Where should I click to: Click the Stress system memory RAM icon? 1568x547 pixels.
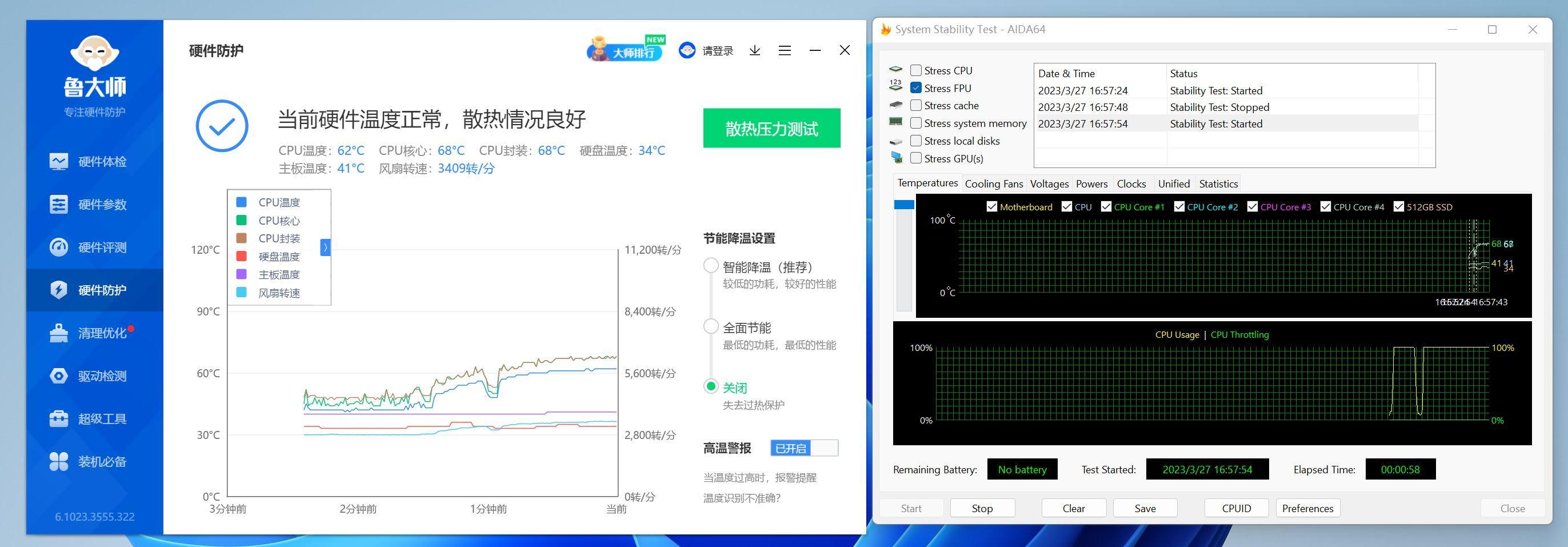pos(895,122)
